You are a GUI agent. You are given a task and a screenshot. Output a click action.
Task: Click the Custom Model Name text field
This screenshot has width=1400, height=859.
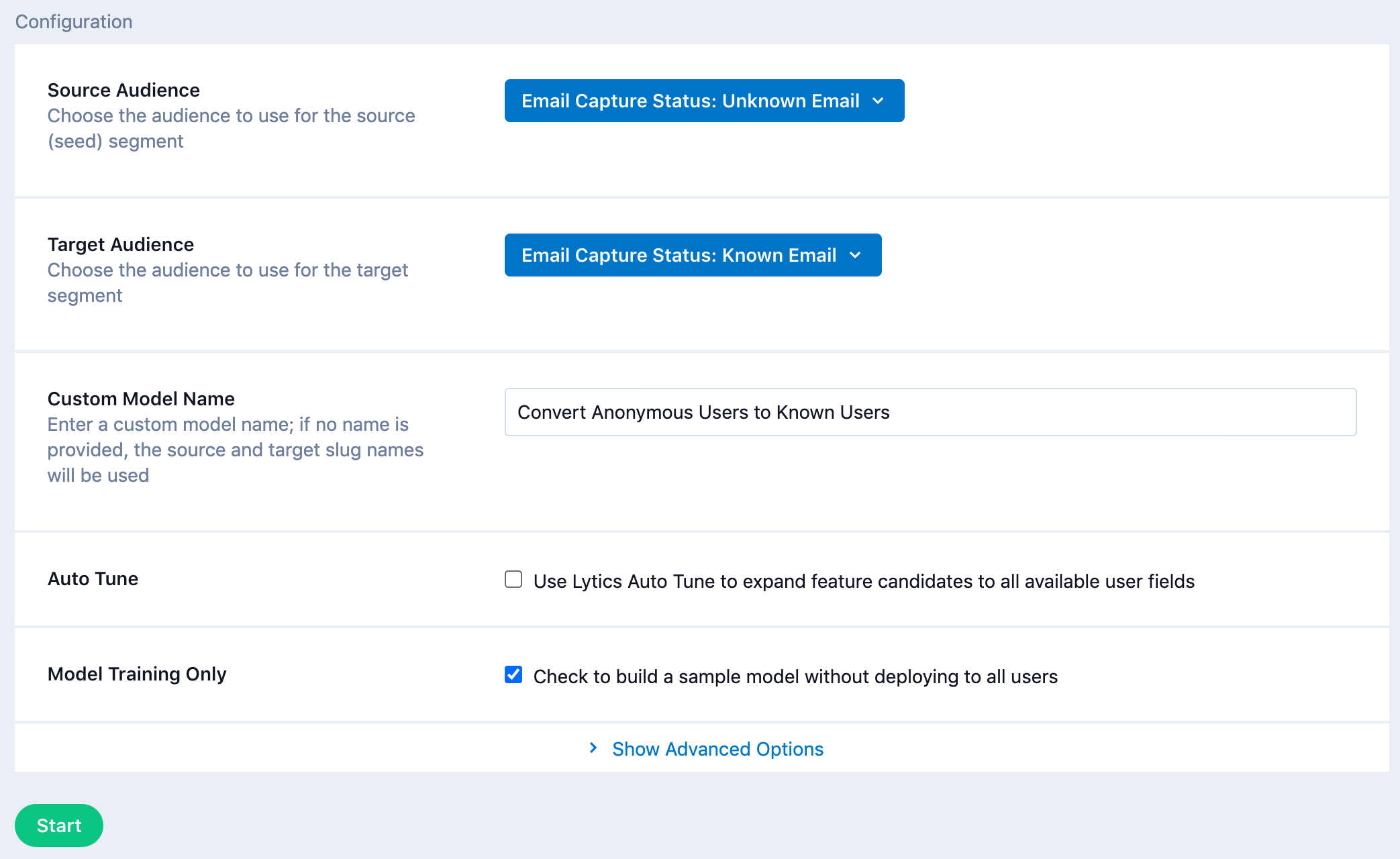pos(930,412)
